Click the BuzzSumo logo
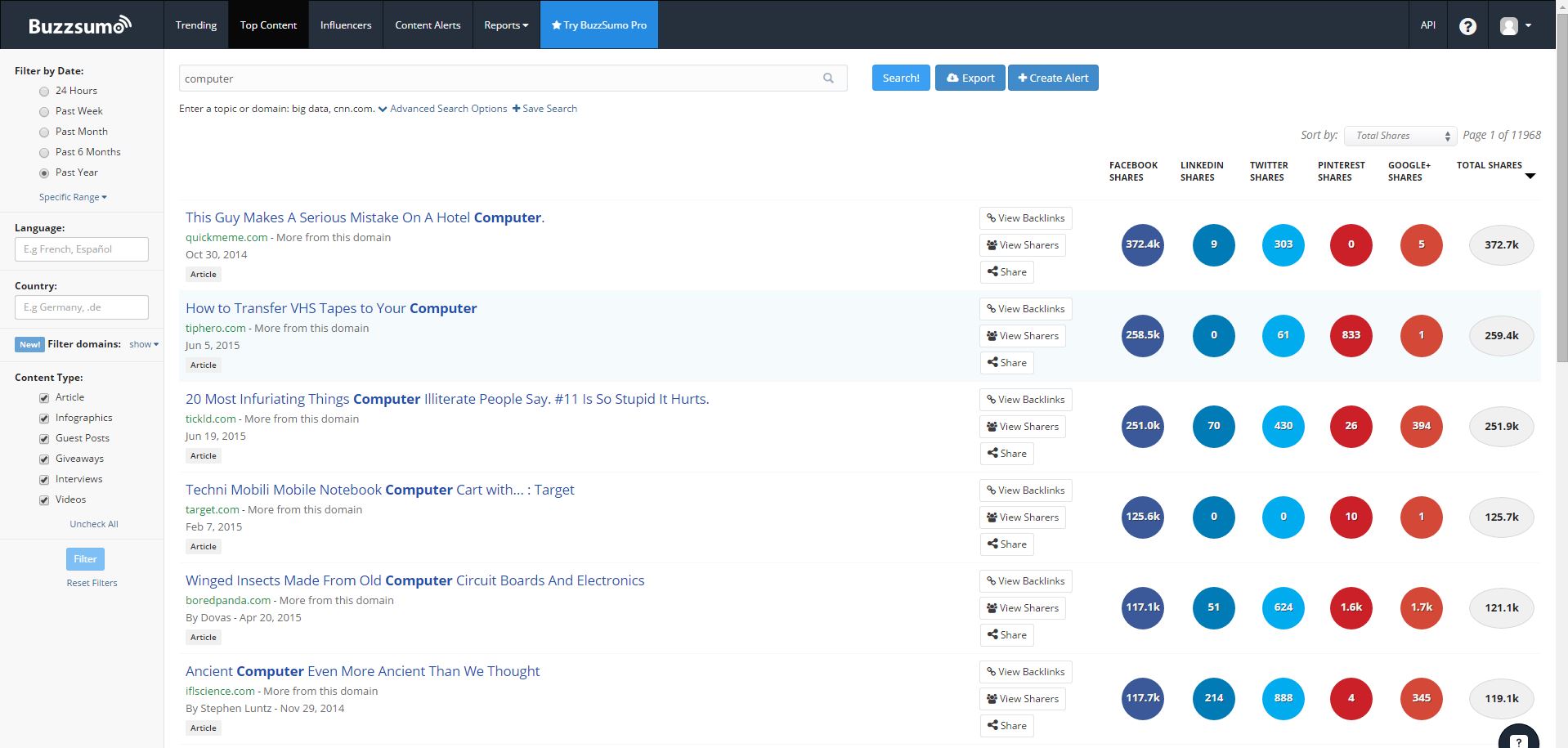 coord(80,25)
